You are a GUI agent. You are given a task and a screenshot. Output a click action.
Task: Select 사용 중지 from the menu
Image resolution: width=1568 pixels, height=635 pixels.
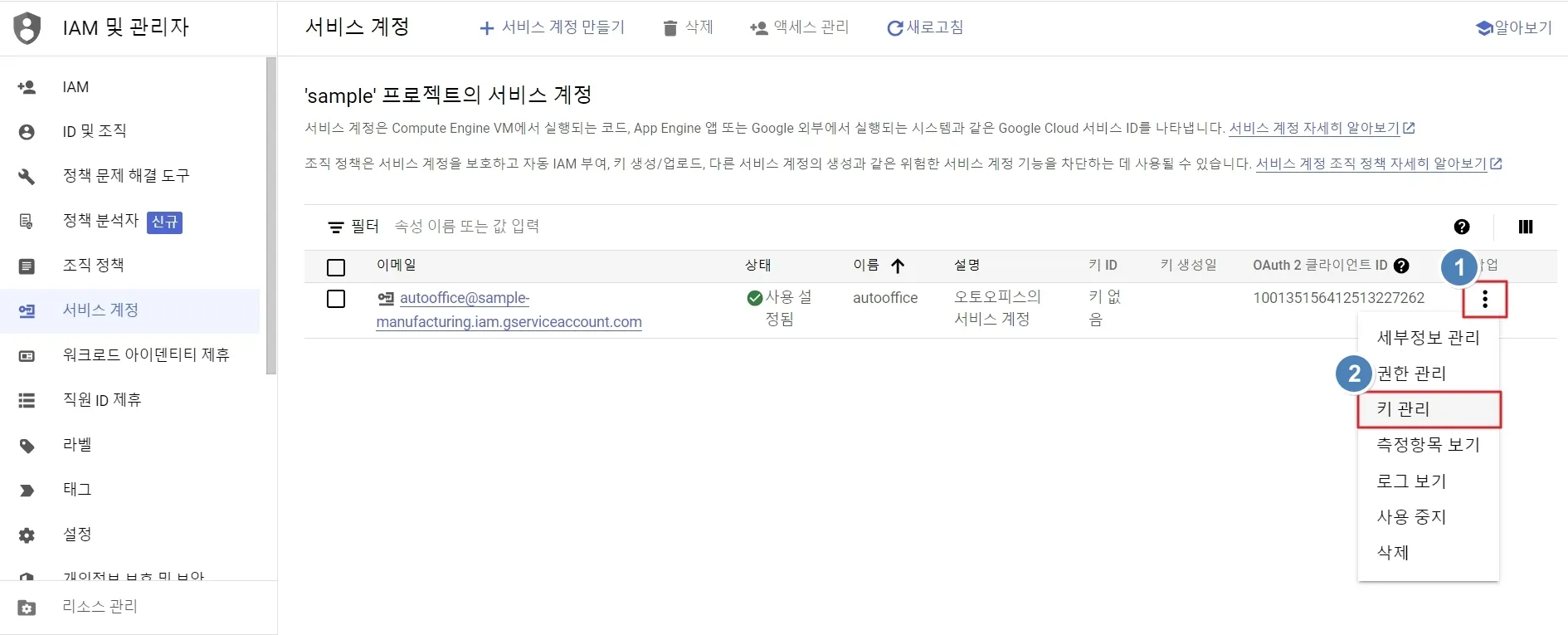click(x=1428, y=517)
